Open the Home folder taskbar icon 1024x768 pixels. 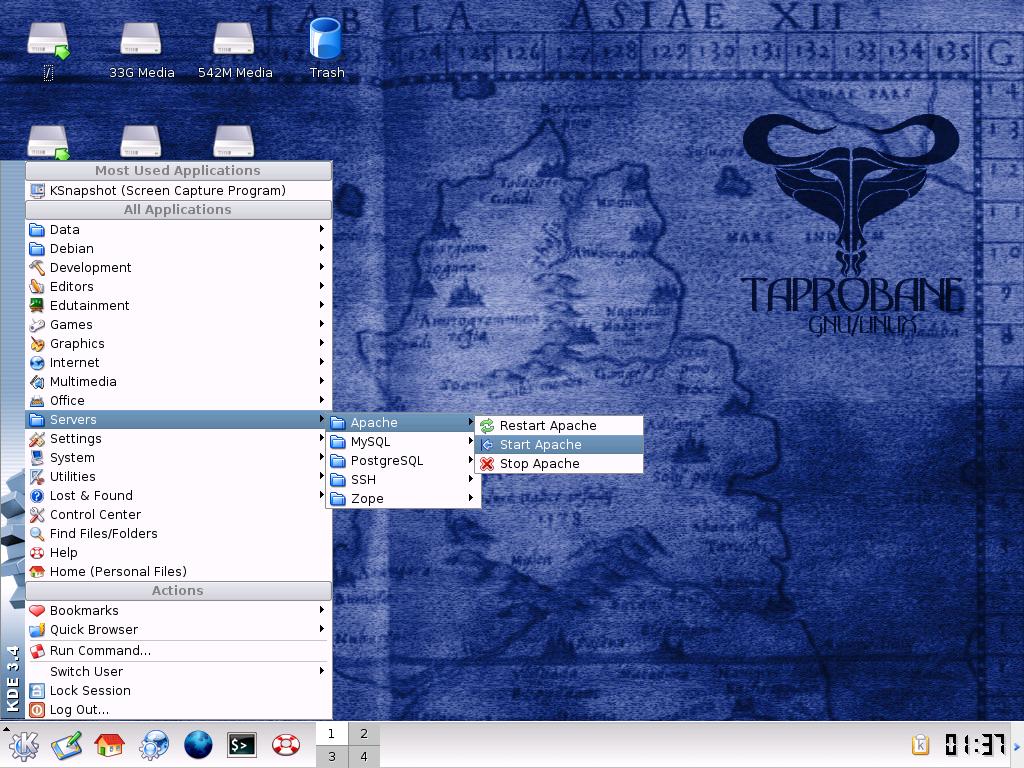pyautogui.click(x=110, y=745)
